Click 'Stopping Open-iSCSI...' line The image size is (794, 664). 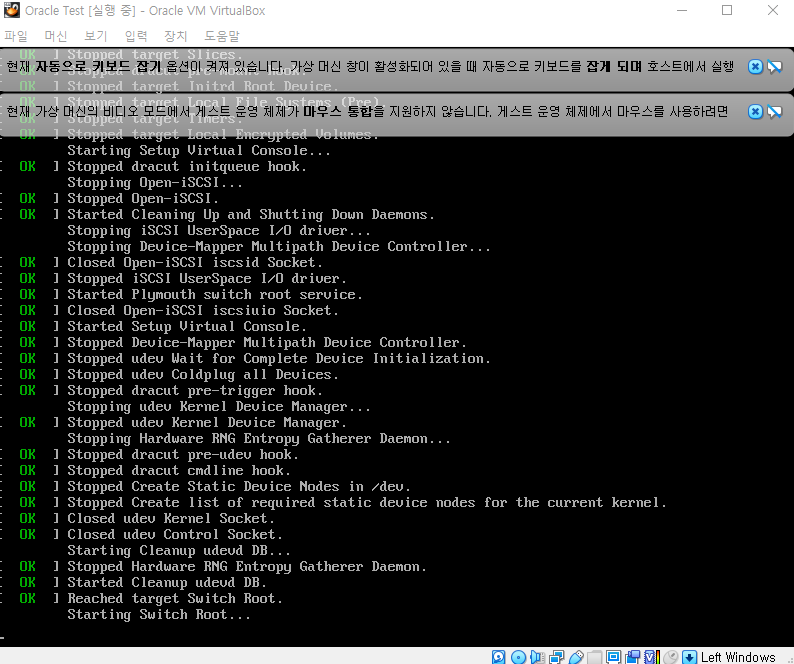pos(155,182)
